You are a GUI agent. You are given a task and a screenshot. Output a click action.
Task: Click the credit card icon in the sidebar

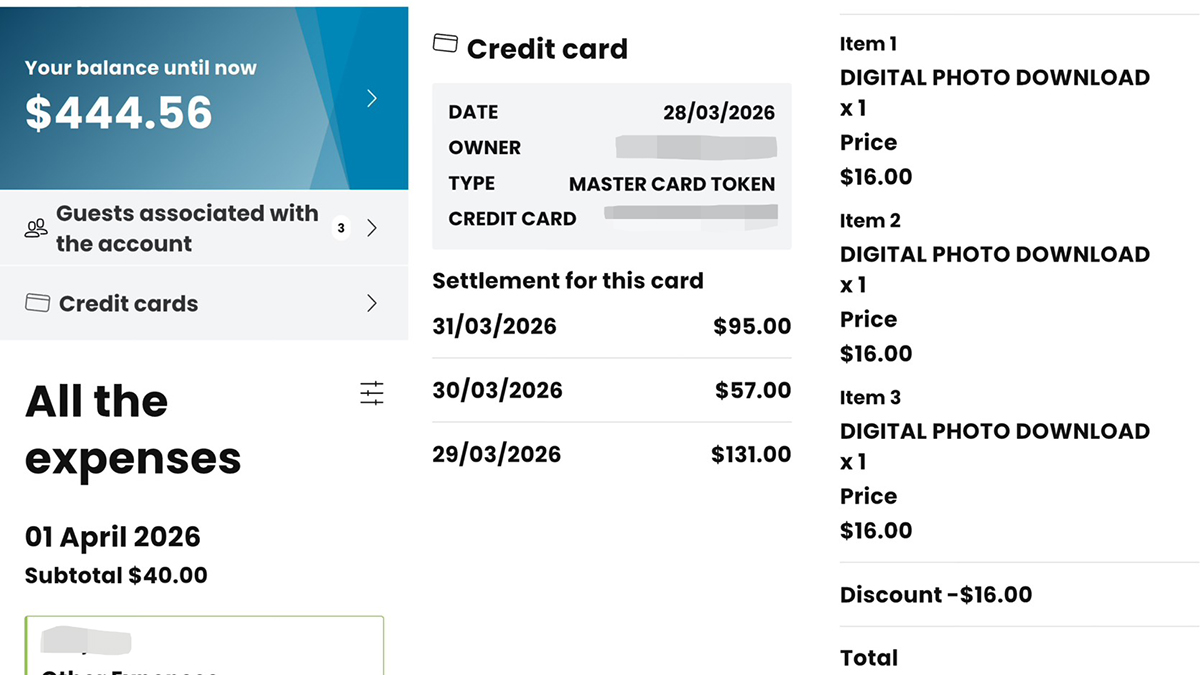[x=37, y=303]
